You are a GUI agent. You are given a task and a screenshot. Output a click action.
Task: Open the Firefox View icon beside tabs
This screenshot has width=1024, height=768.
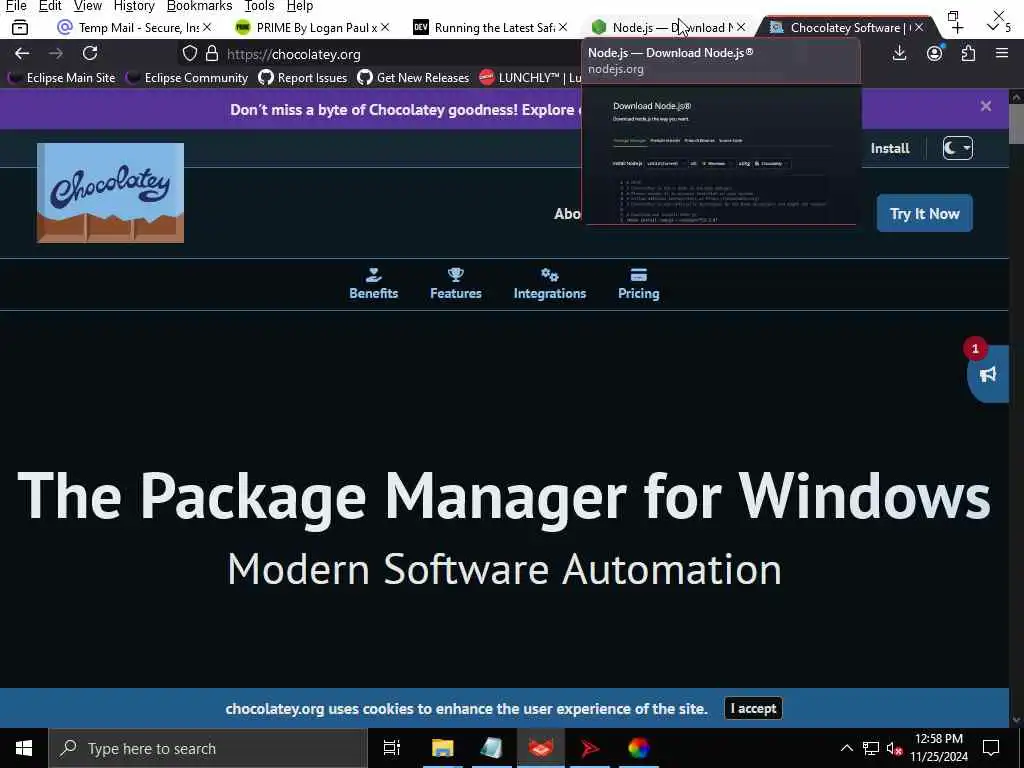tap(20, 27)
